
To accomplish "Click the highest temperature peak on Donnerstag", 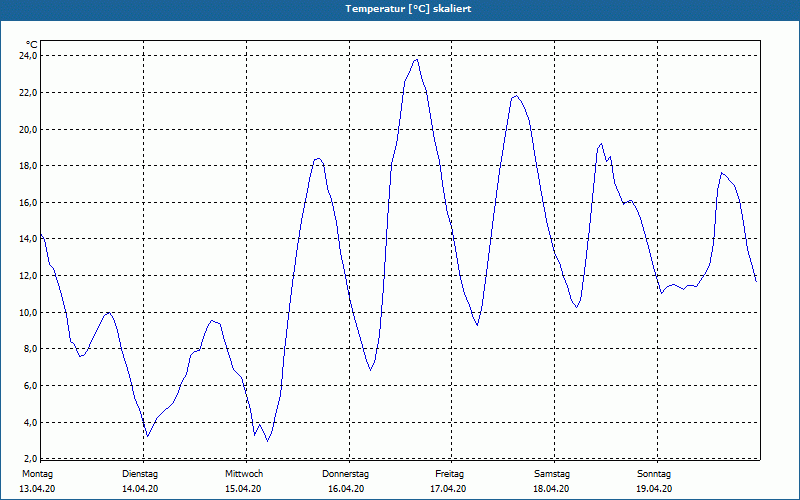I will point(417,60).
